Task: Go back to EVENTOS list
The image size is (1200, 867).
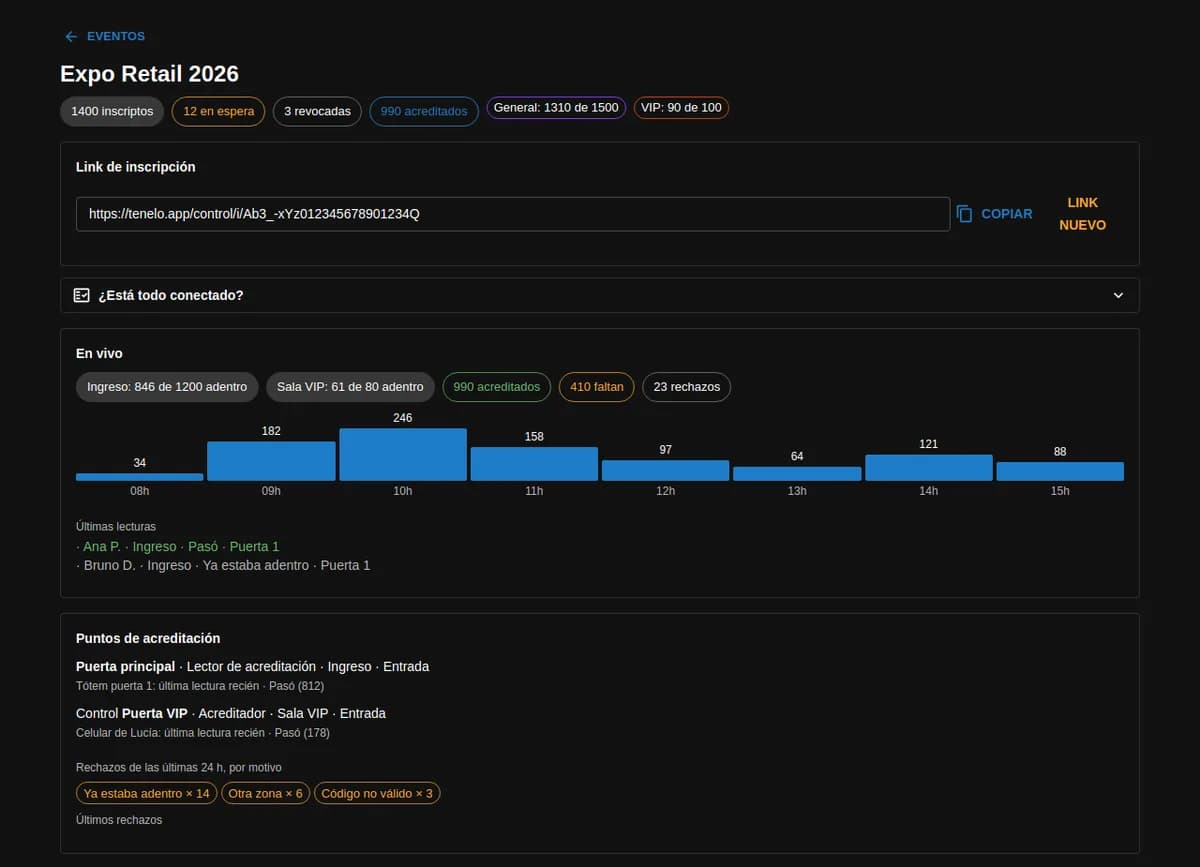Action: (x=105, y=36)
